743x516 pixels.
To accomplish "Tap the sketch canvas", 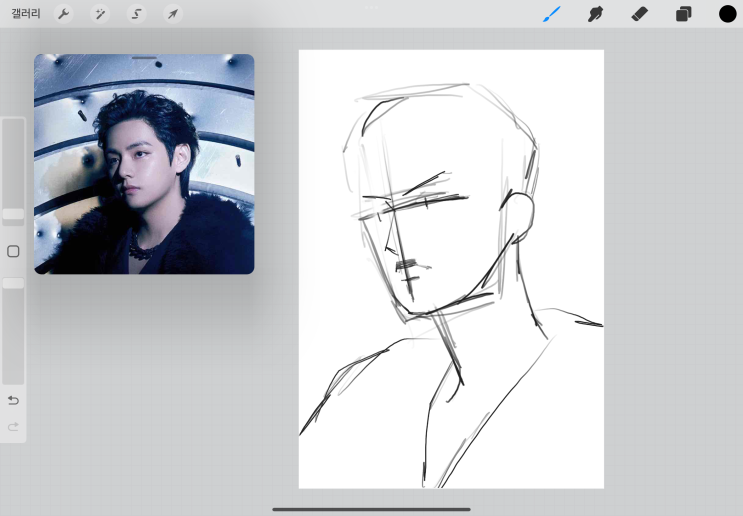I will 451,269.
